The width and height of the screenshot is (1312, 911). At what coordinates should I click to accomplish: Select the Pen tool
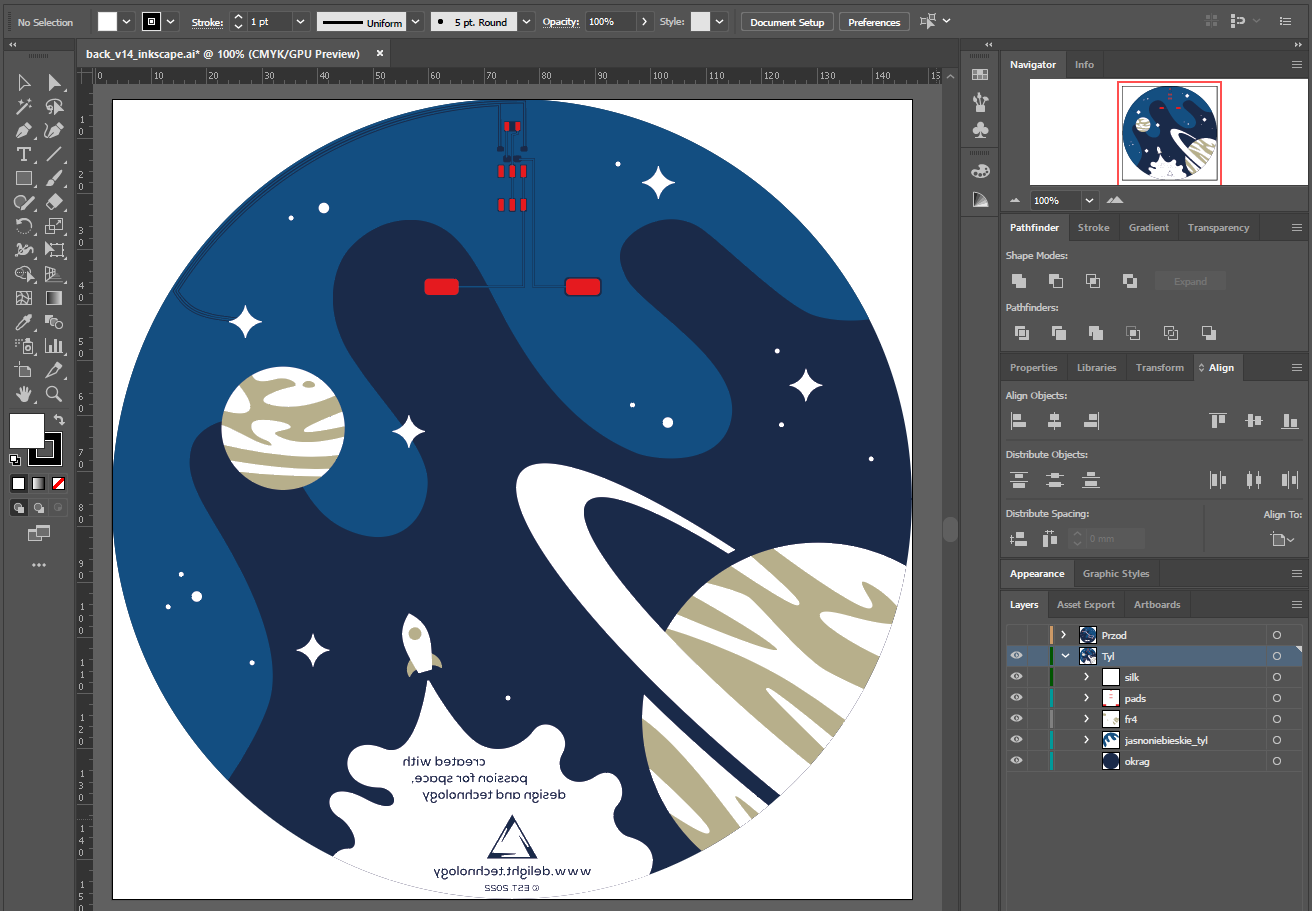(24, 130)
